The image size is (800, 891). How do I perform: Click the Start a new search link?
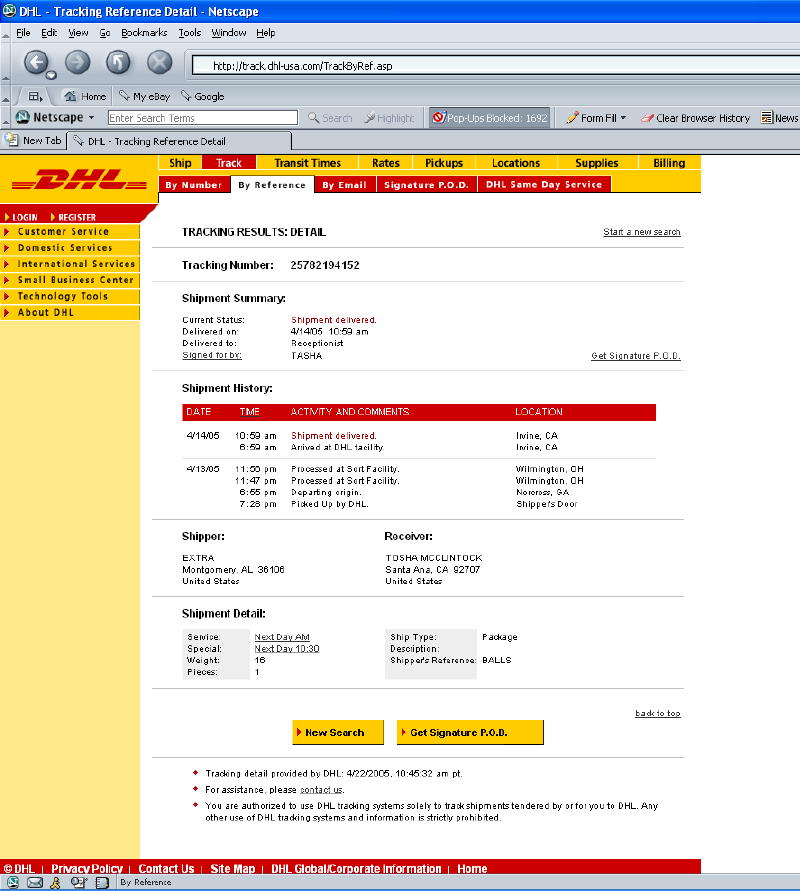coord(641,232)
